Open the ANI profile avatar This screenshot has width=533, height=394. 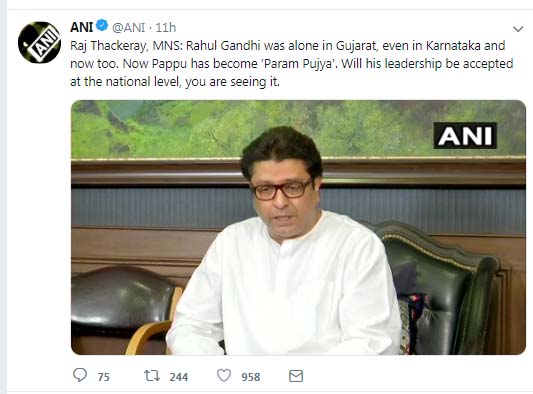(x=39, y=42)
